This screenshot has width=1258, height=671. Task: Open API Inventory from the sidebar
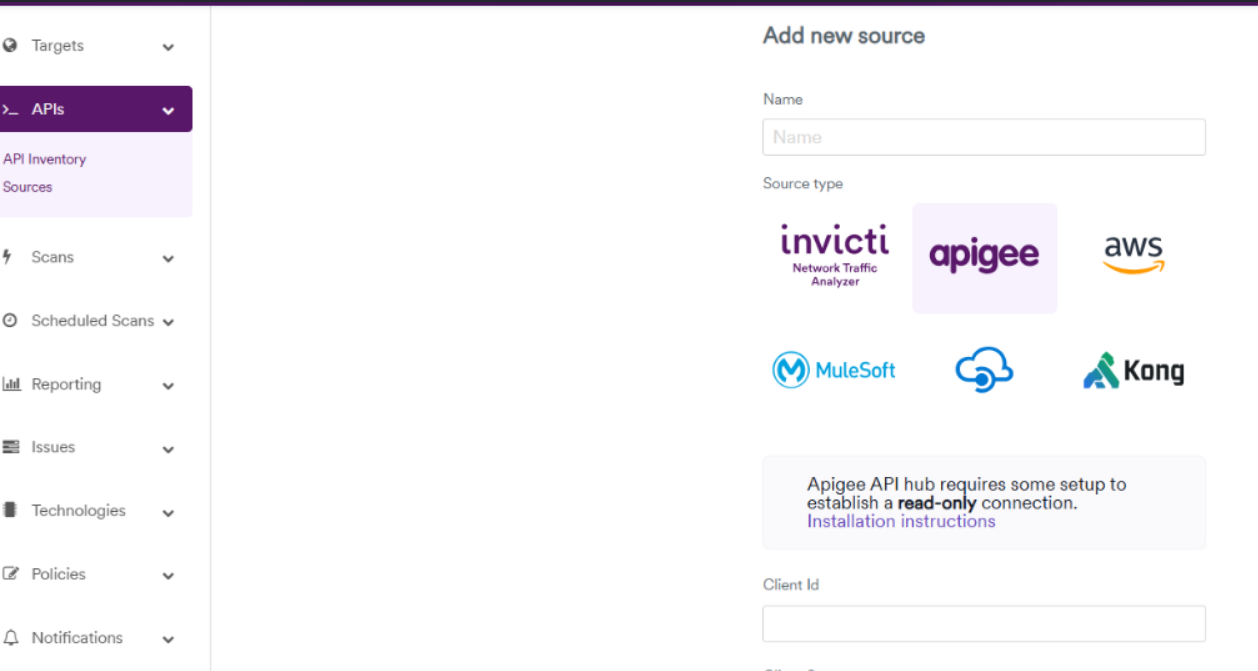point(45,159)
